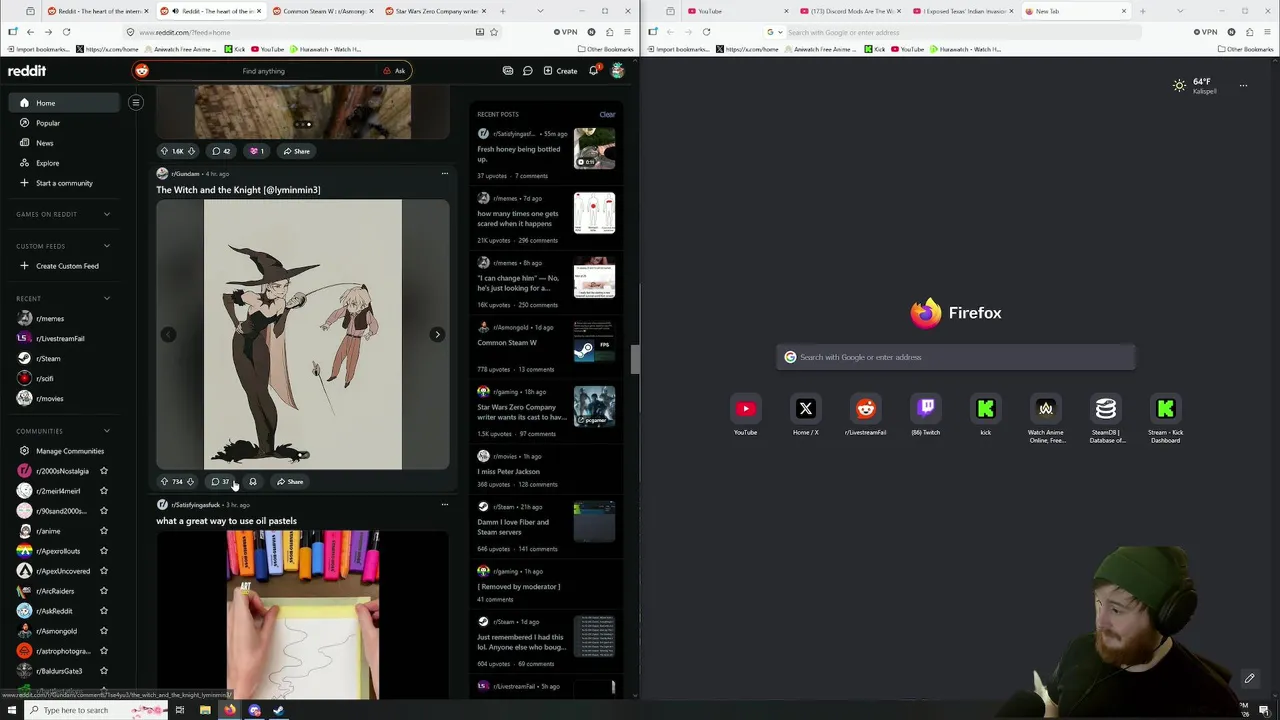Collapse Reddit left navigation sidebar
The height and width of the screenshot is (720, 1280).
click(x=136, y=102)
